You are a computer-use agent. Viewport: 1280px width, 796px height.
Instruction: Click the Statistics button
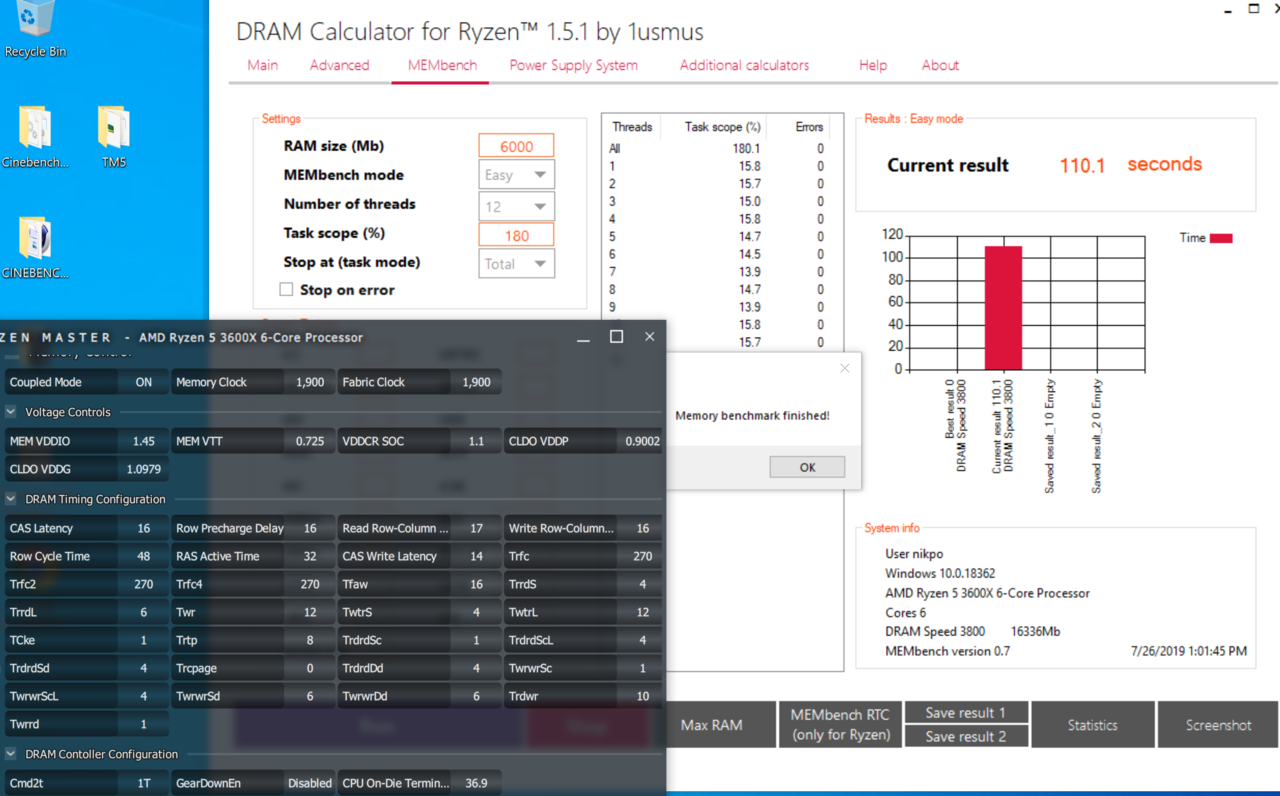[x=1092, y=725]
